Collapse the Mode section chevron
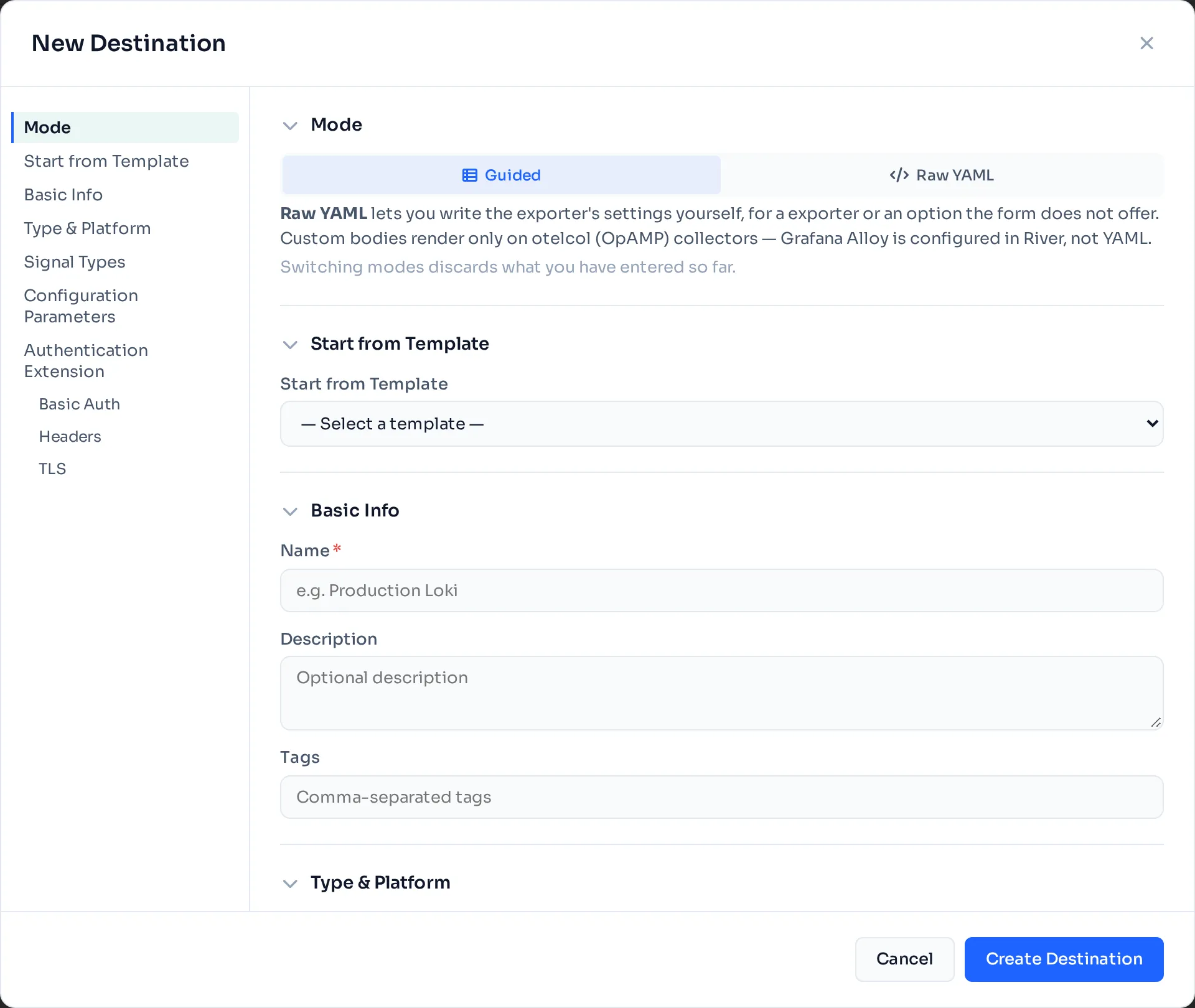 (290, 125)
